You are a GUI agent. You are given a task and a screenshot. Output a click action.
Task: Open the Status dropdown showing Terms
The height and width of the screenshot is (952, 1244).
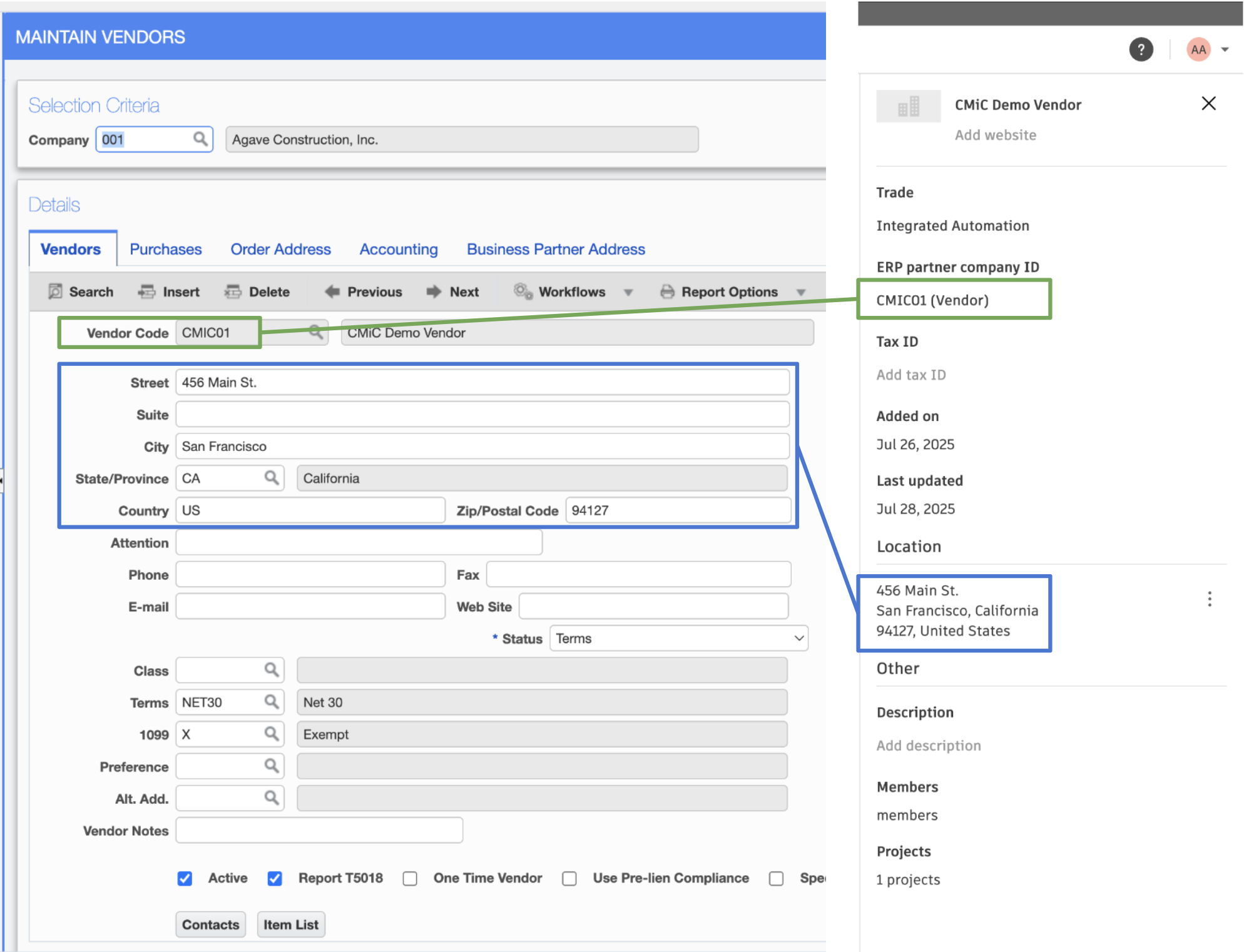[678, 638]
